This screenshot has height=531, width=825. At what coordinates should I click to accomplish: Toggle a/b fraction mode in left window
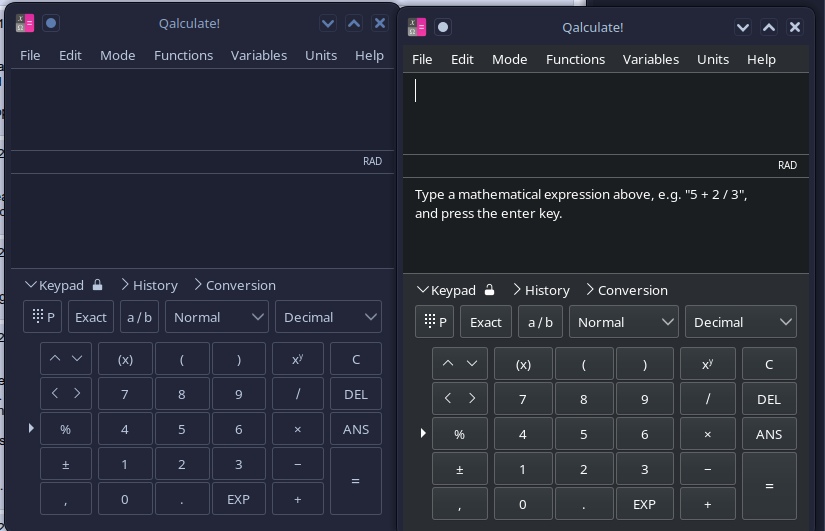[x=139, y=317]
